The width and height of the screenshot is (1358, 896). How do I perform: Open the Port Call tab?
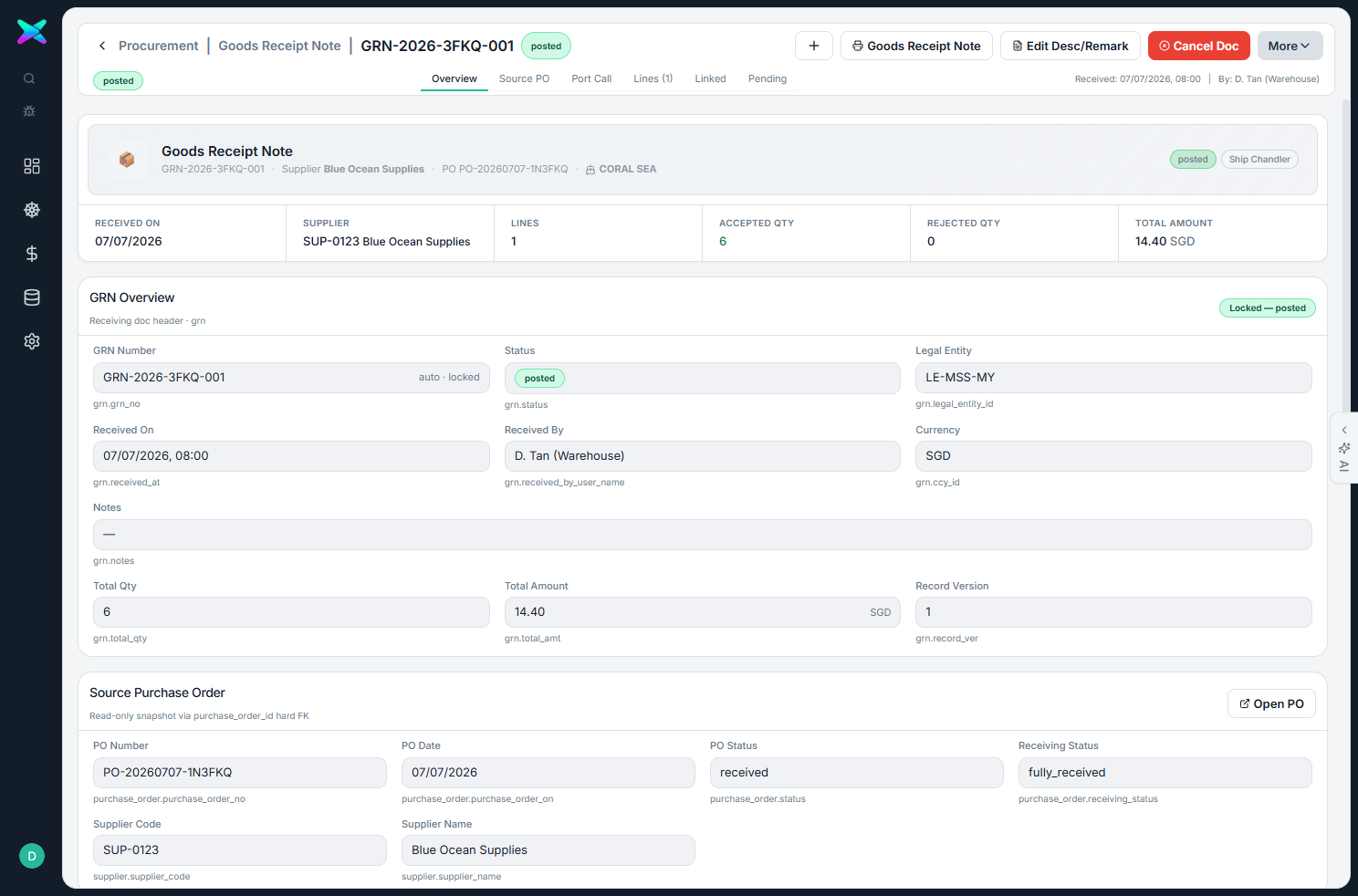pyautogui.click(x=591, y=79)
